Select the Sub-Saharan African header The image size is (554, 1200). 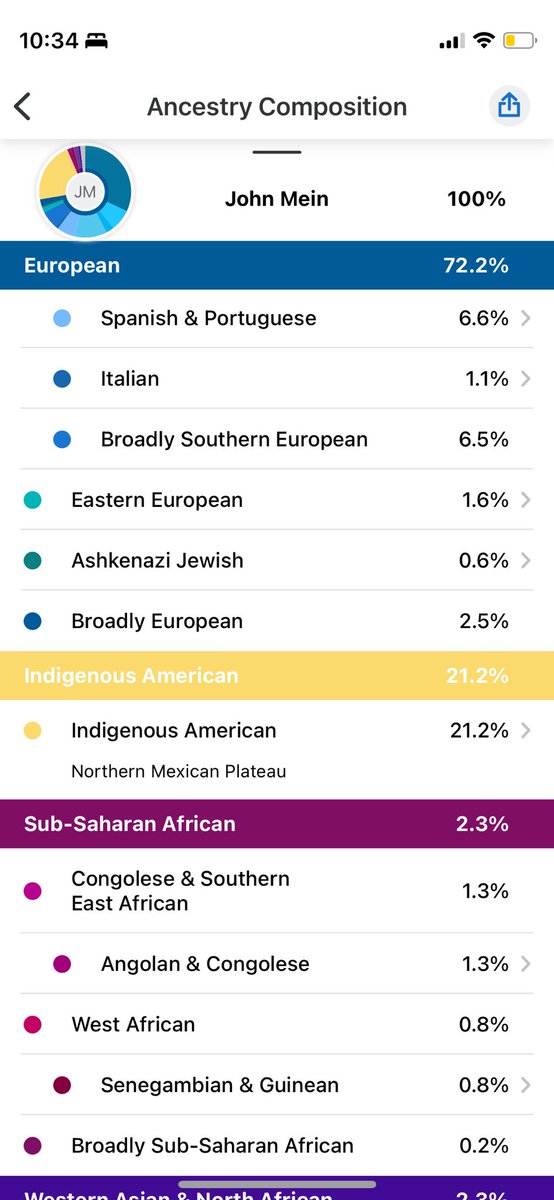[x=277, y=824]
